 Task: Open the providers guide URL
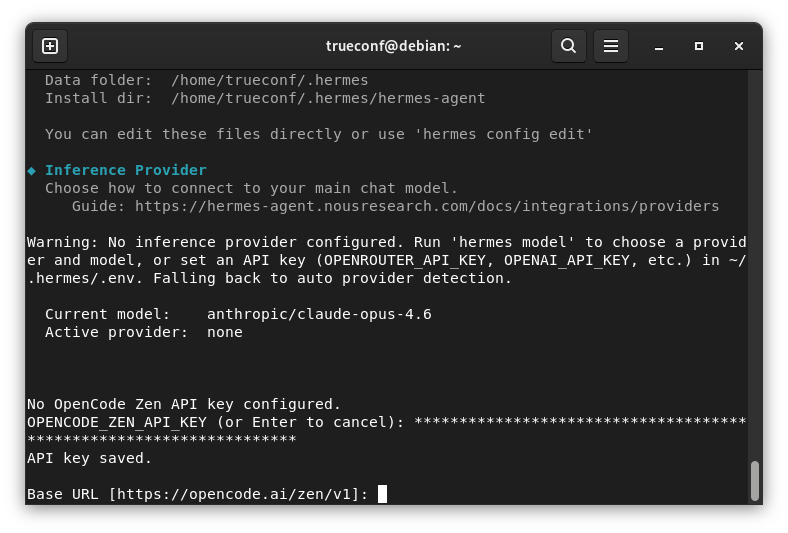coord(427,206)
